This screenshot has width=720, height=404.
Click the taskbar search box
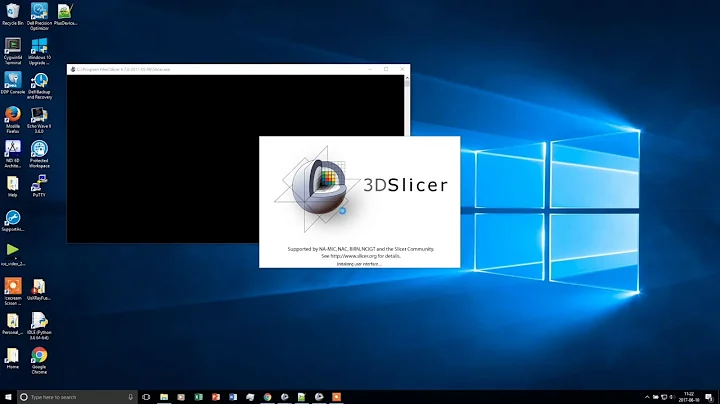click(77, 397)
